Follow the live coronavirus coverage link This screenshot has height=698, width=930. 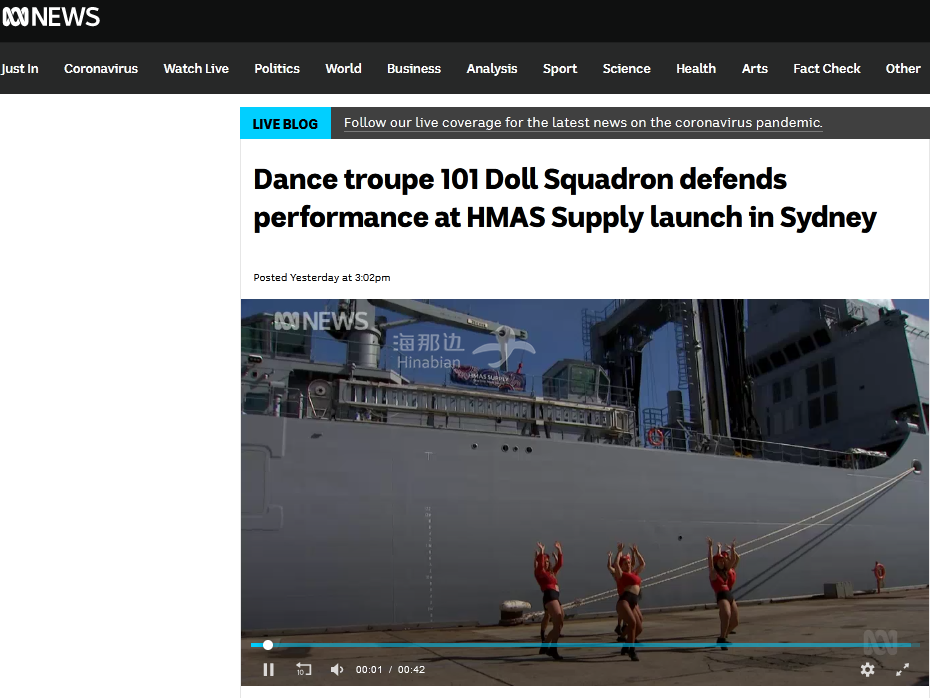coord(583,123)
